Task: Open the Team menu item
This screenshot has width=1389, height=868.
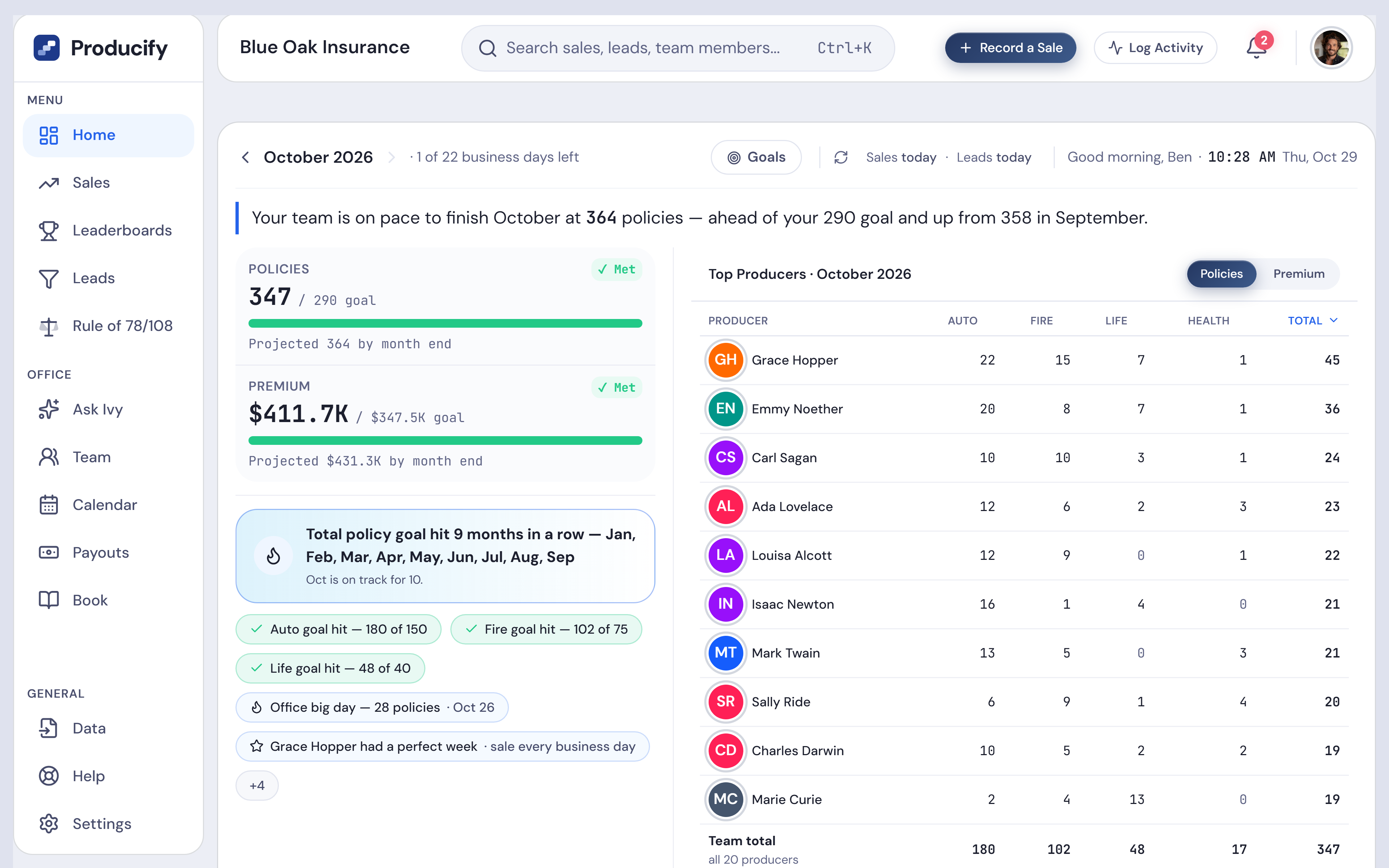Action: [109, 457]
